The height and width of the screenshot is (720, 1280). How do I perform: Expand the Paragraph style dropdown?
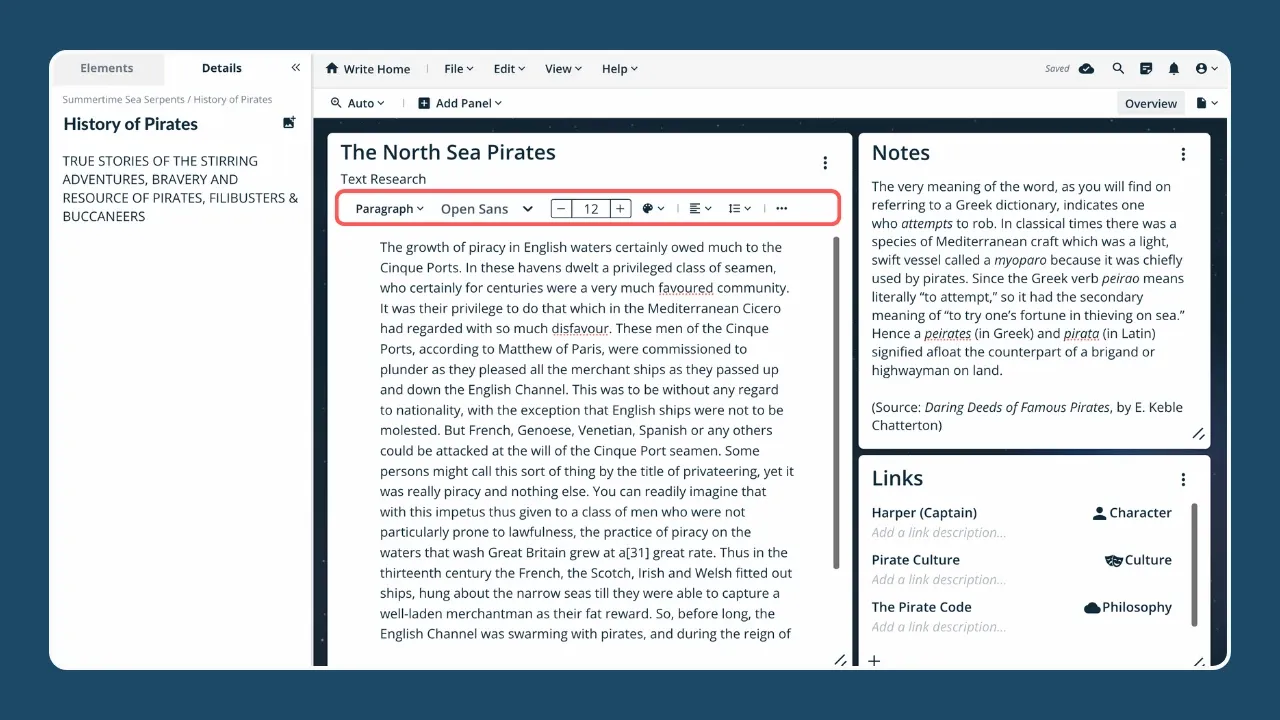[x=389, y=209]
